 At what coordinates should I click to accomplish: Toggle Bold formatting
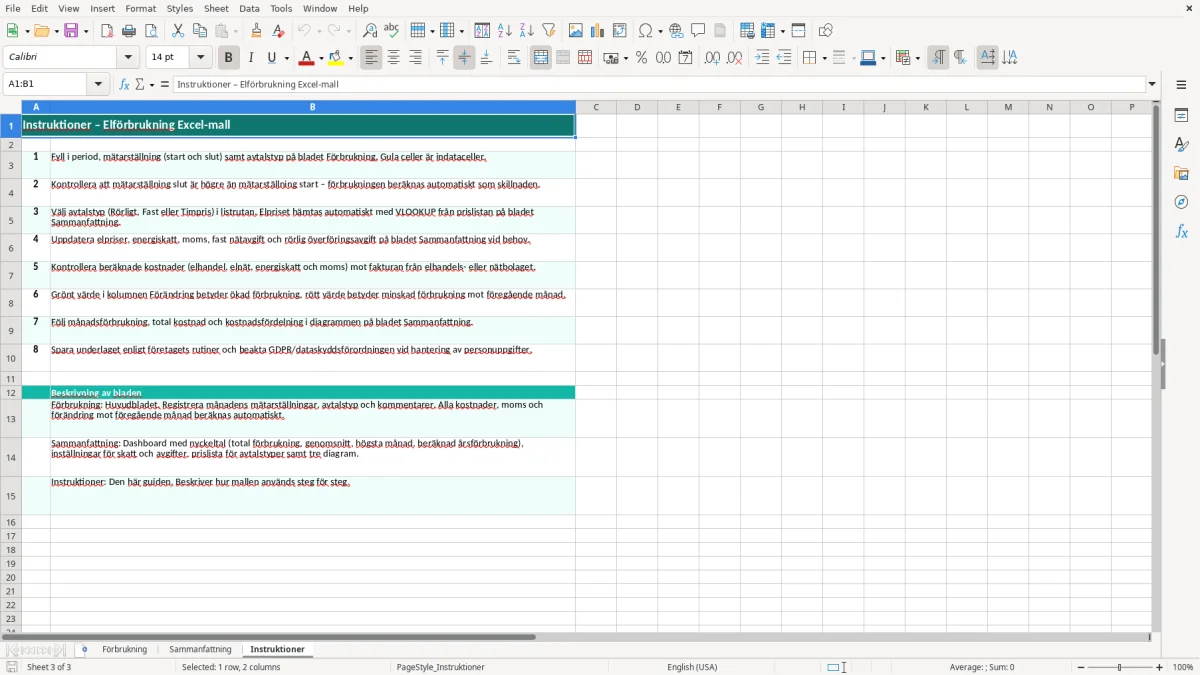pyautogui.click(x=229, y=58)
